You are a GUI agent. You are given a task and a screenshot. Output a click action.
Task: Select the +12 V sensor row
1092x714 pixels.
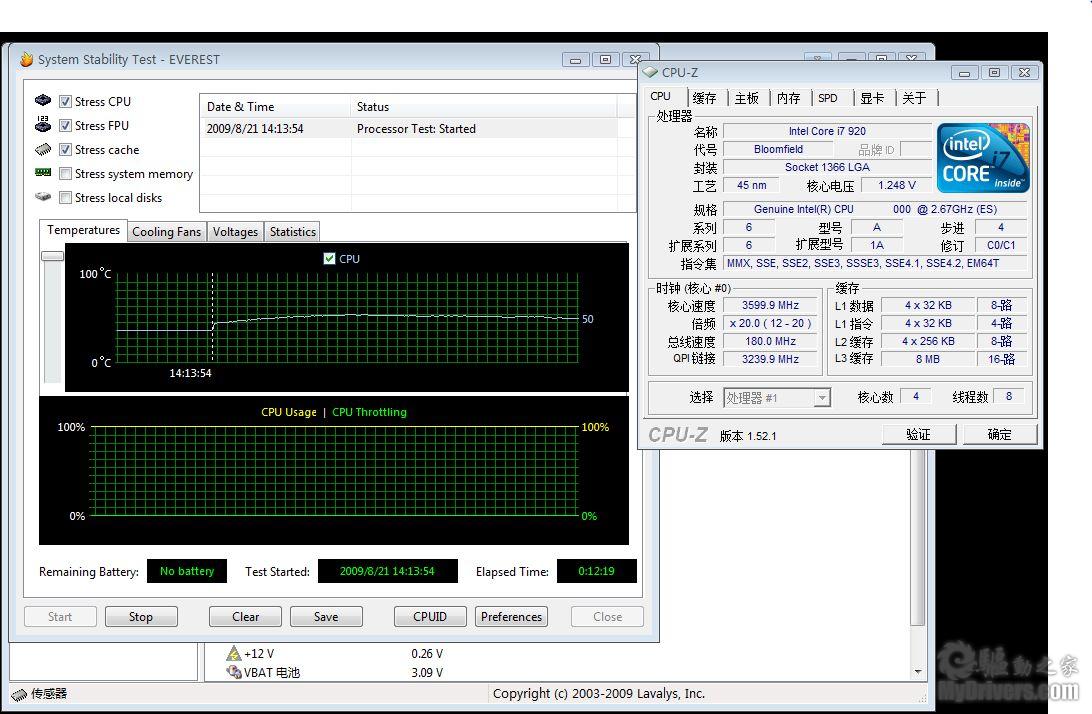(334, 653)
